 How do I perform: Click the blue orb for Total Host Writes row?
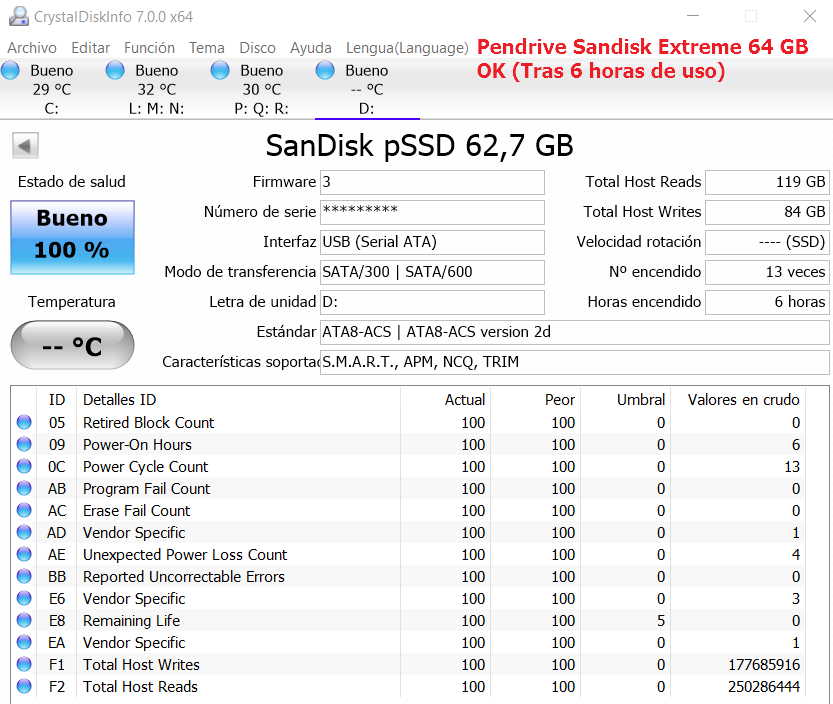[x=24, y=664]
